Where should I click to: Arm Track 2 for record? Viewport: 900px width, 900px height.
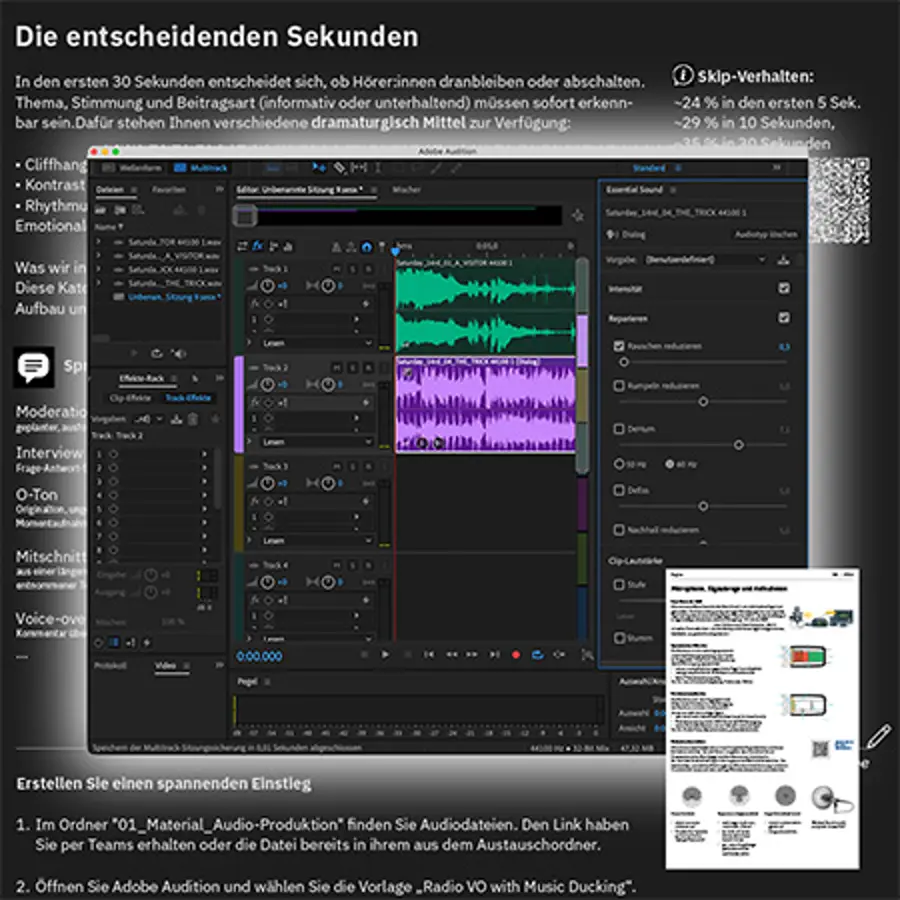tap(369, 367)
